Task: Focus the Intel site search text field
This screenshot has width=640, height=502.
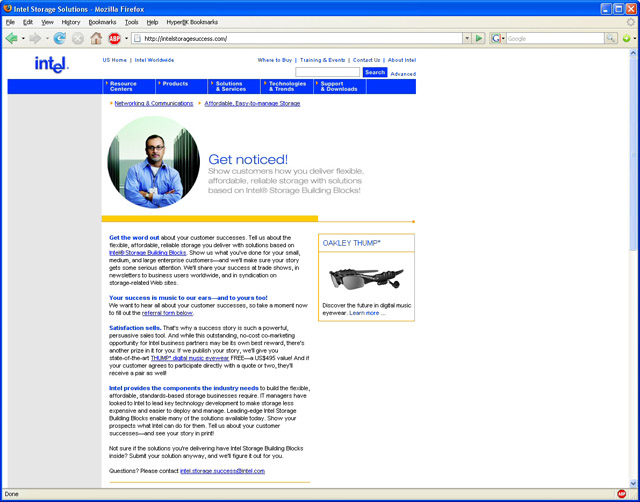Action: [x=327, y=72]
